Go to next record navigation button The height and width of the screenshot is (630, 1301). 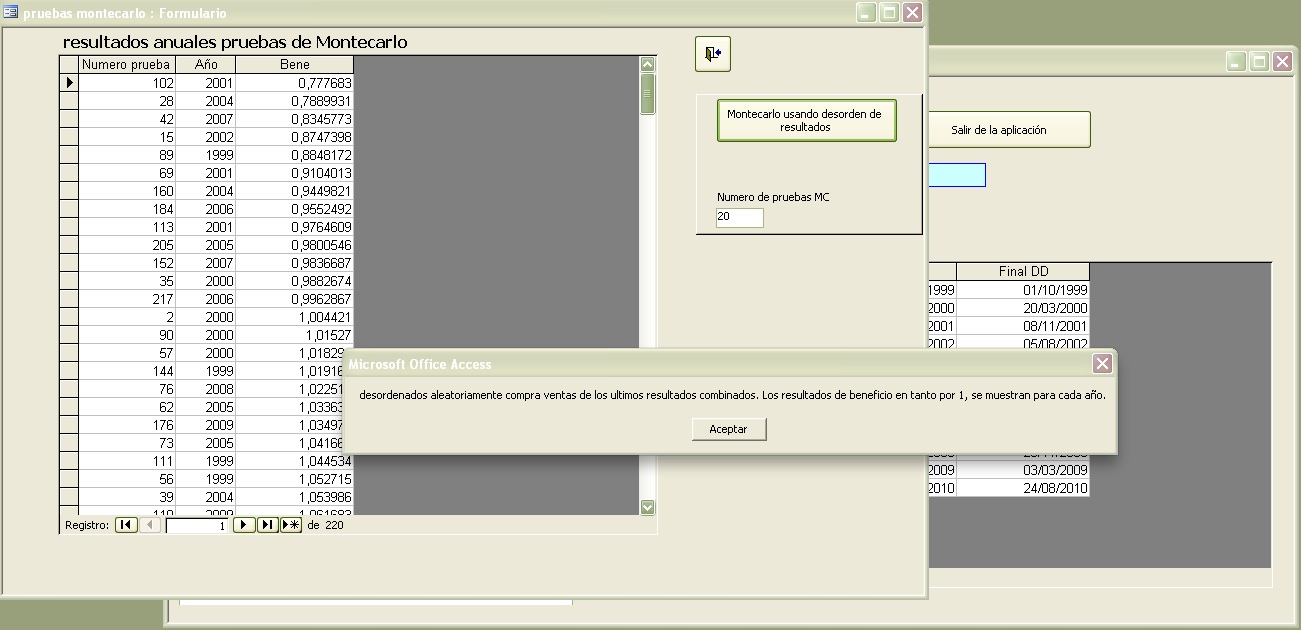pyautogui.click(x=244, y=525)
